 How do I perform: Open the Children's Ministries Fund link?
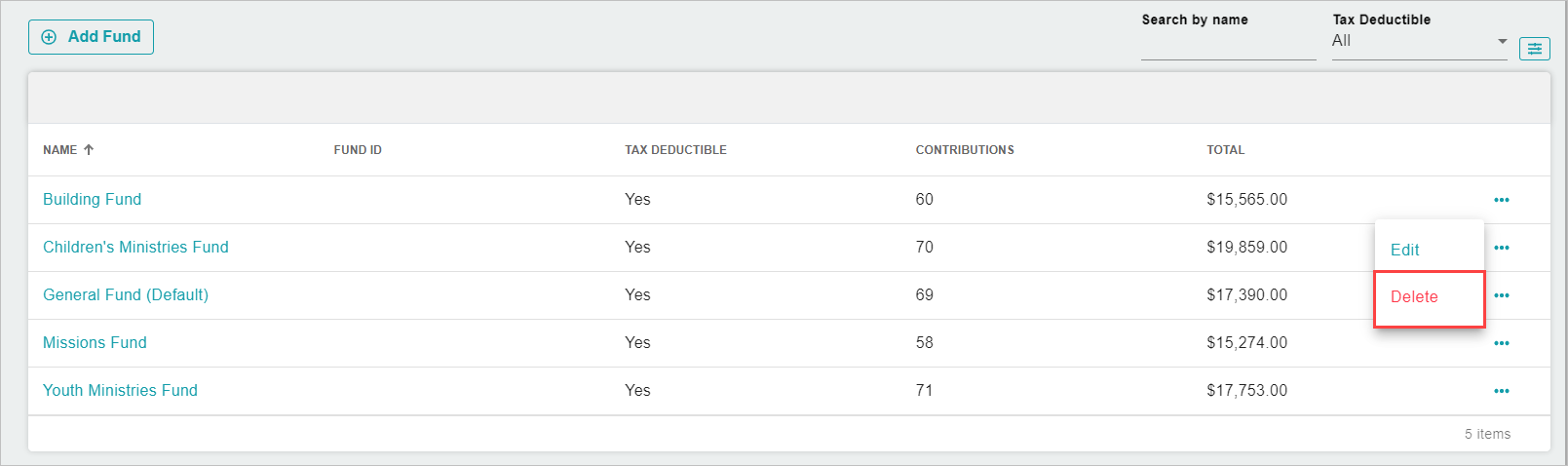pyautogui.click(x=135, y=247)
